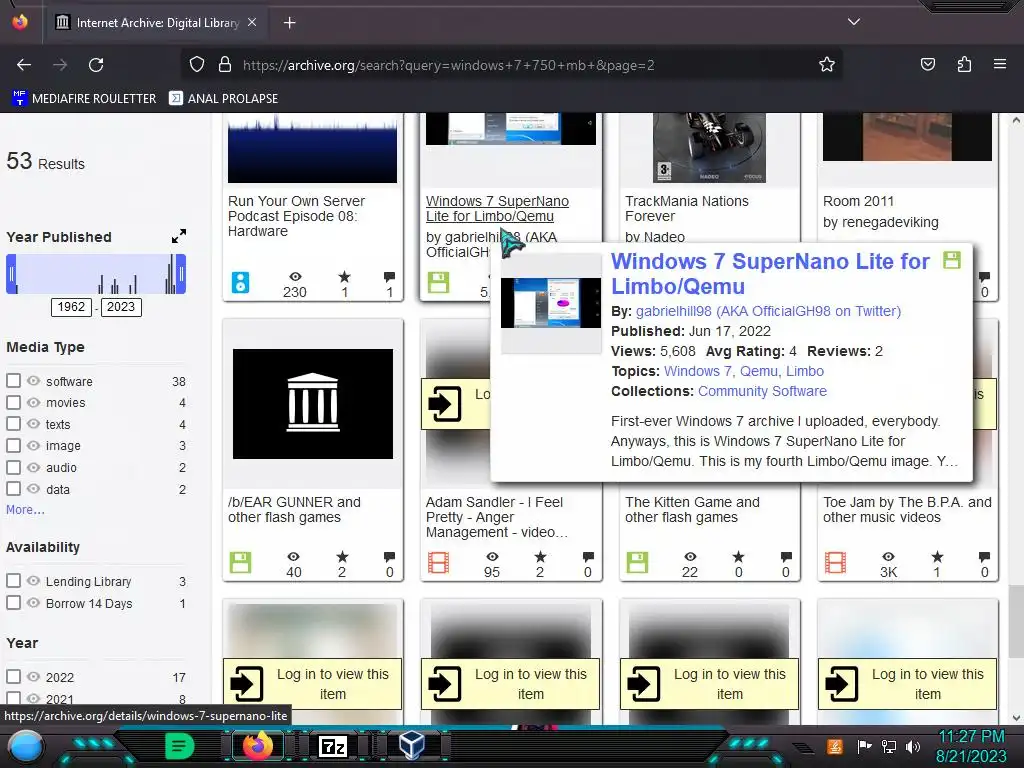Viewport: 1024px width, 768px height.
Task: Open 7-Zip from the taskbar
Action: click(332, 746)
